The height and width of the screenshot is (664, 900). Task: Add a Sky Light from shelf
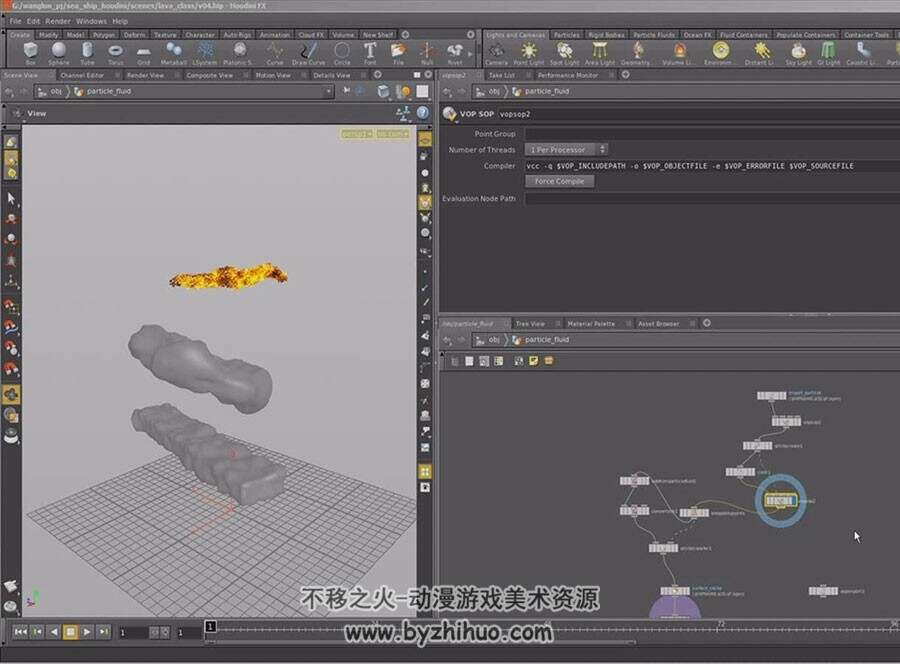tap(798, 53)
